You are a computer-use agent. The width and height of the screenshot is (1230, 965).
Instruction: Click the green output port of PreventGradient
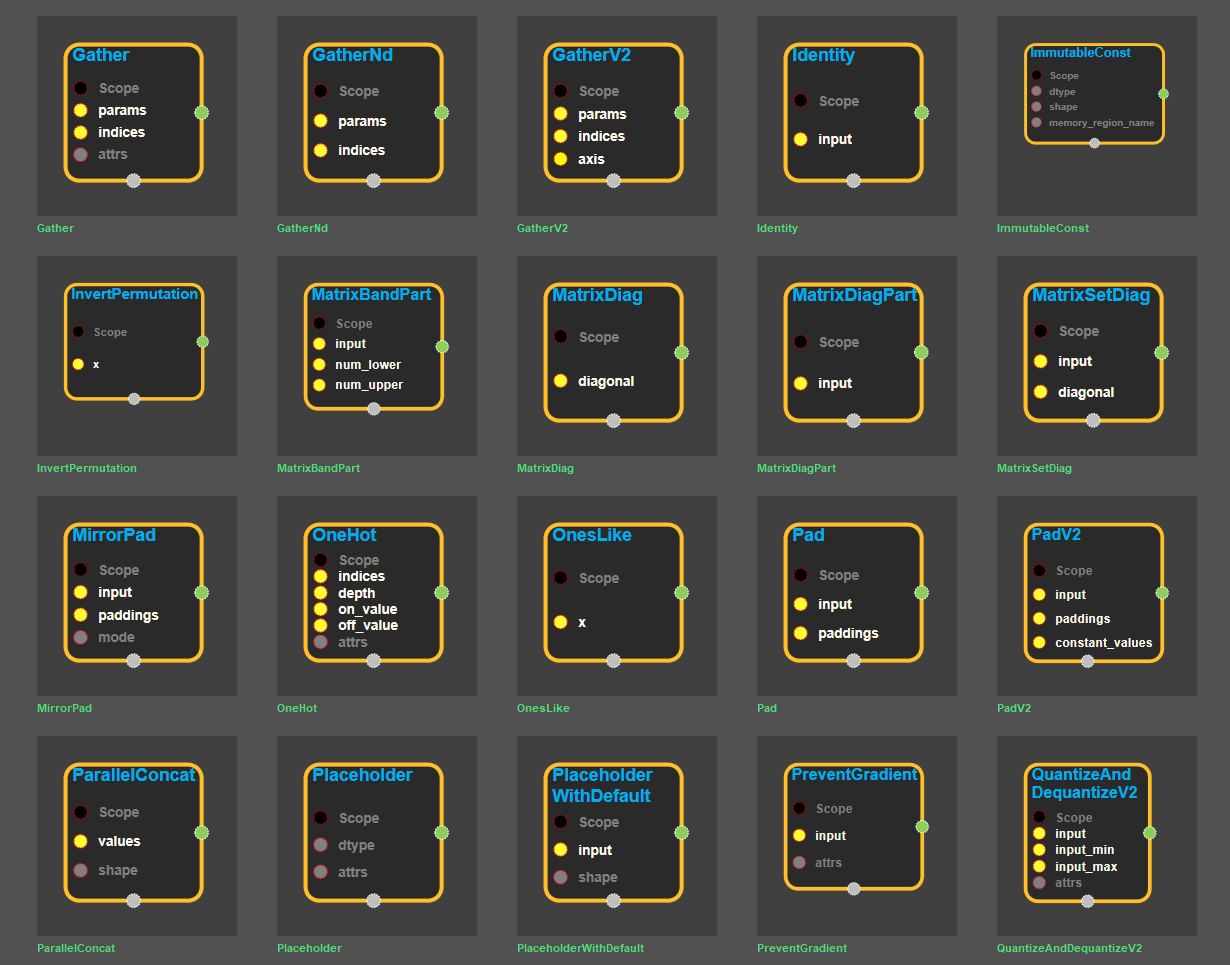pyautogui.click(x=921, y=826)
